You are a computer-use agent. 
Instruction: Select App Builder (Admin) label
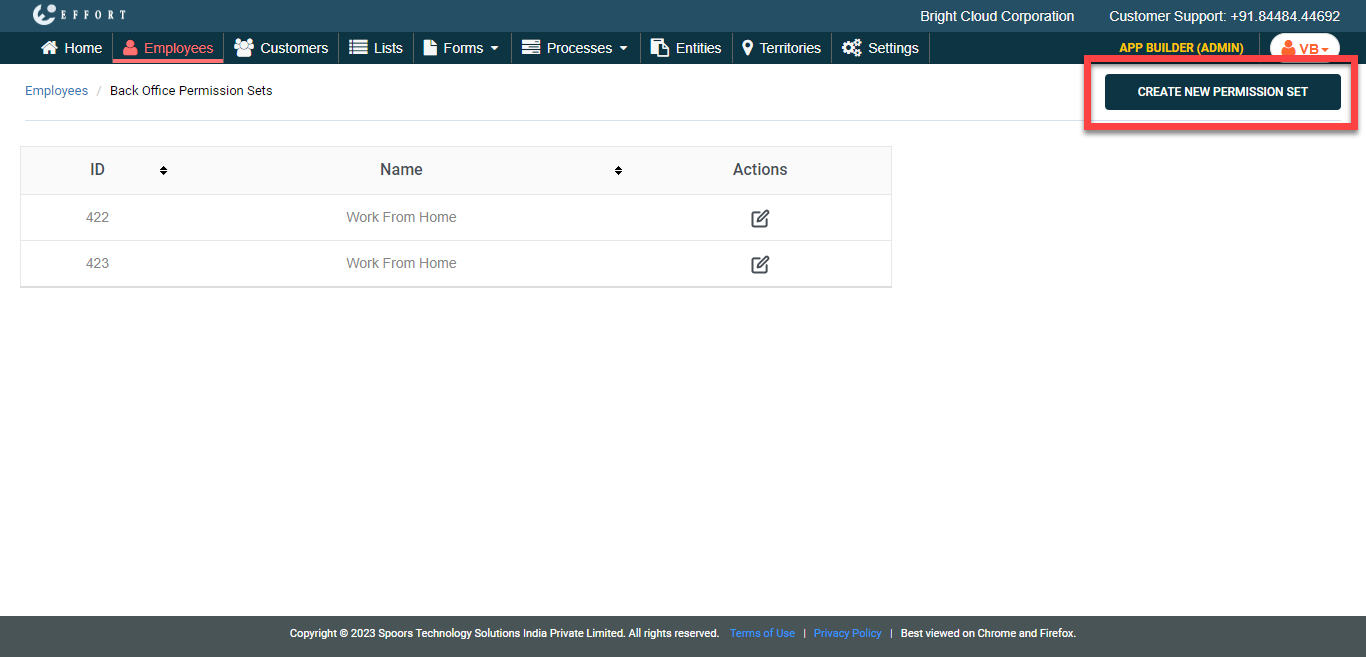pyautogui.click(x=1181, y=48)
